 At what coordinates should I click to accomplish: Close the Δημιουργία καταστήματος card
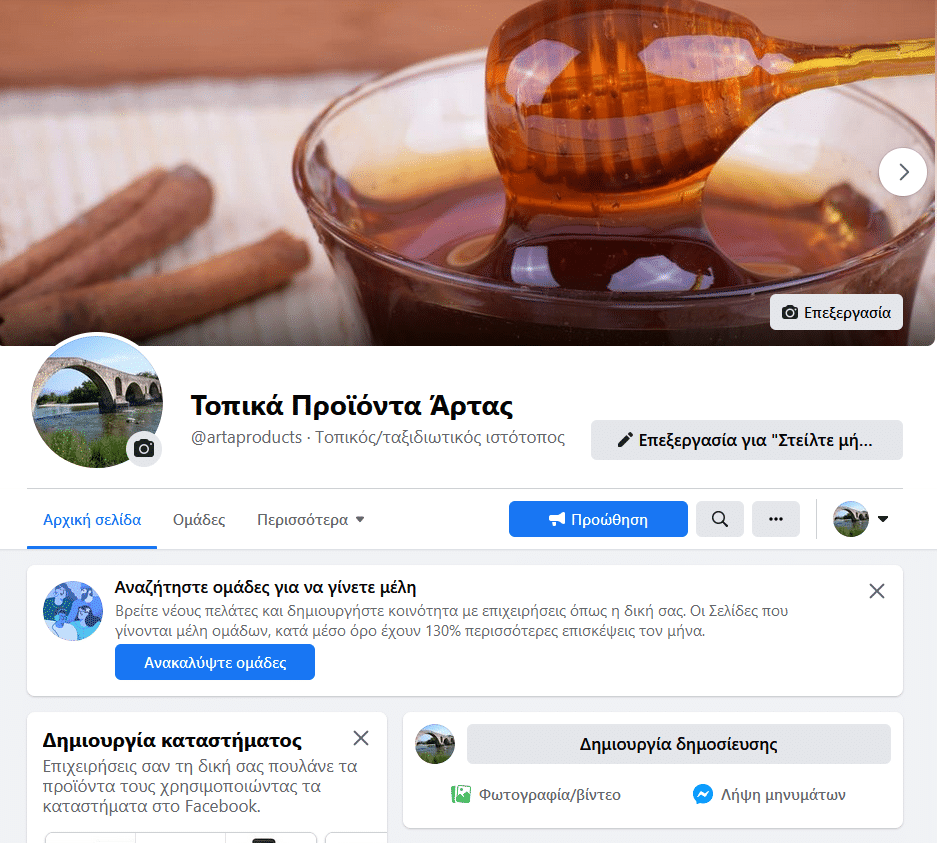[361, 738]
